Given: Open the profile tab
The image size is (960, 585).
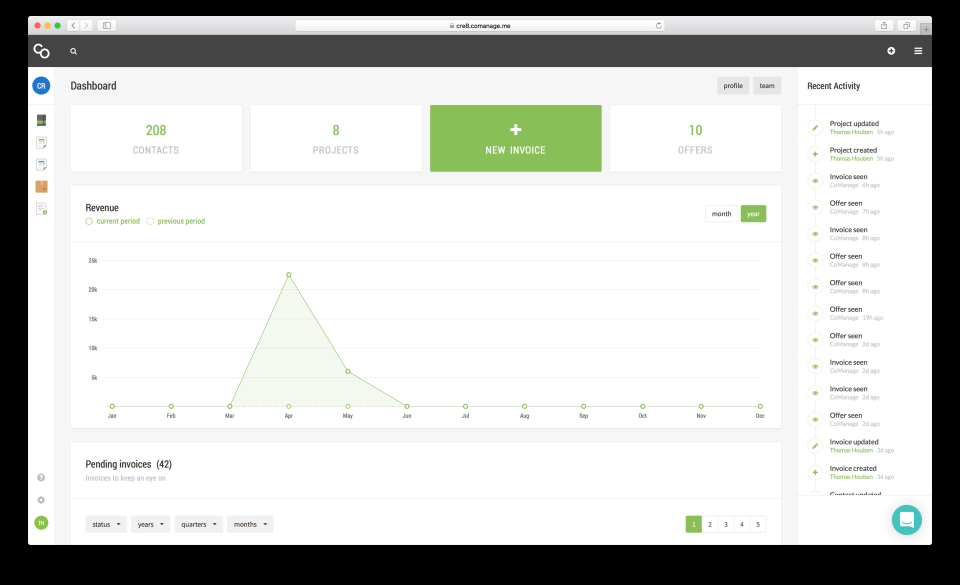Looking at the screenshot, I should tap(733, 85).
